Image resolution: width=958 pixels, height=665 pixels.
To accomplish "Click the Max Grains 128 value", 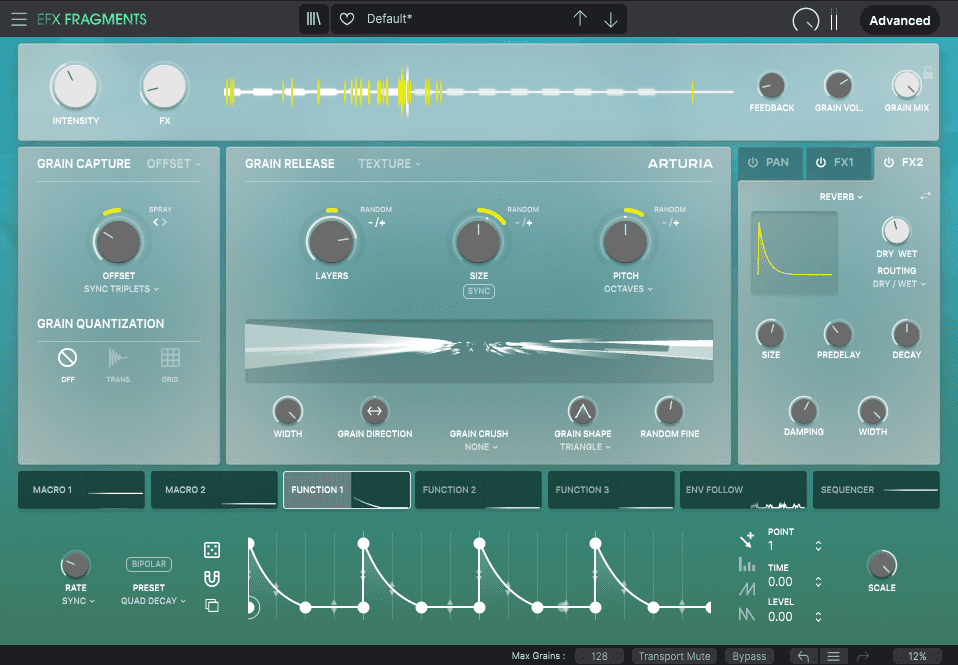I will [599, 656].
